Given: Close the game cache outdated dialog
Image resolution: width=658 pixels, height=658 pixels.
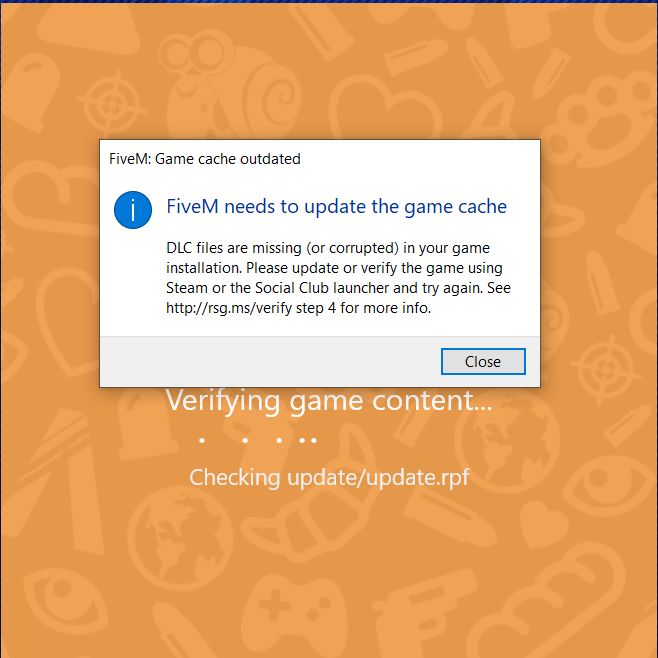Looking at the screenshot, I should click(x=483, y=361).
